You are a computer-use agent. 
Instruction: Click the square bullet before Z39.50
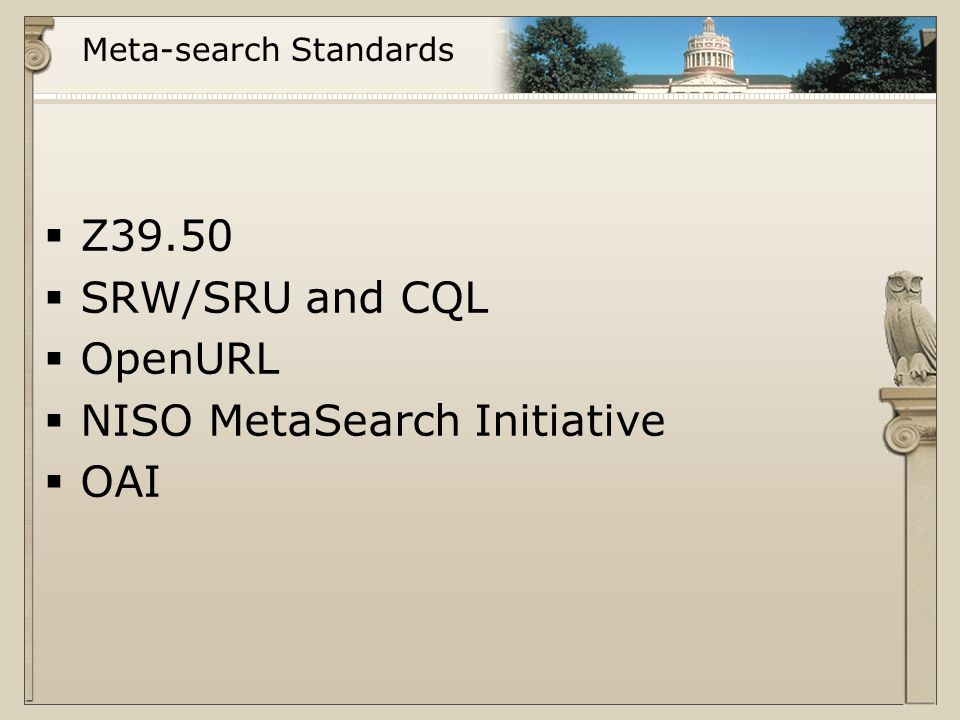pyautogui.click(x=54, y=236)
